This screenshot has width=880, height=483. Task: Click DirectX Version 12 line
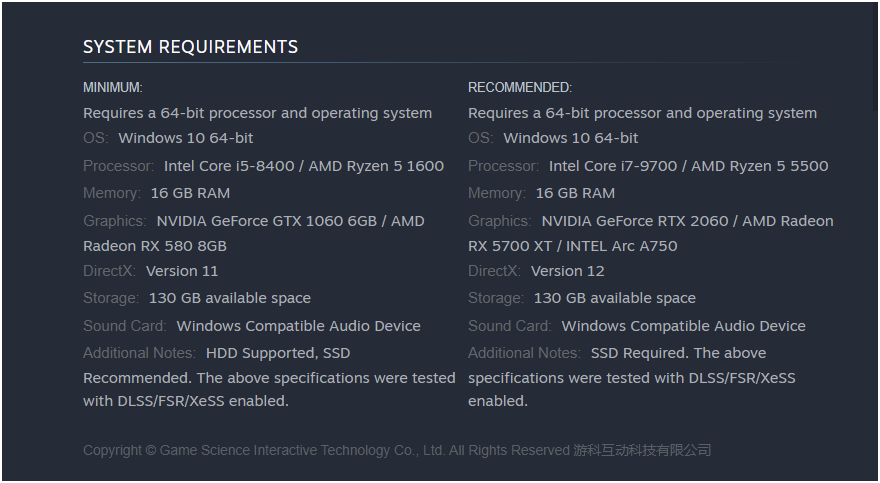tap(536, 271)
